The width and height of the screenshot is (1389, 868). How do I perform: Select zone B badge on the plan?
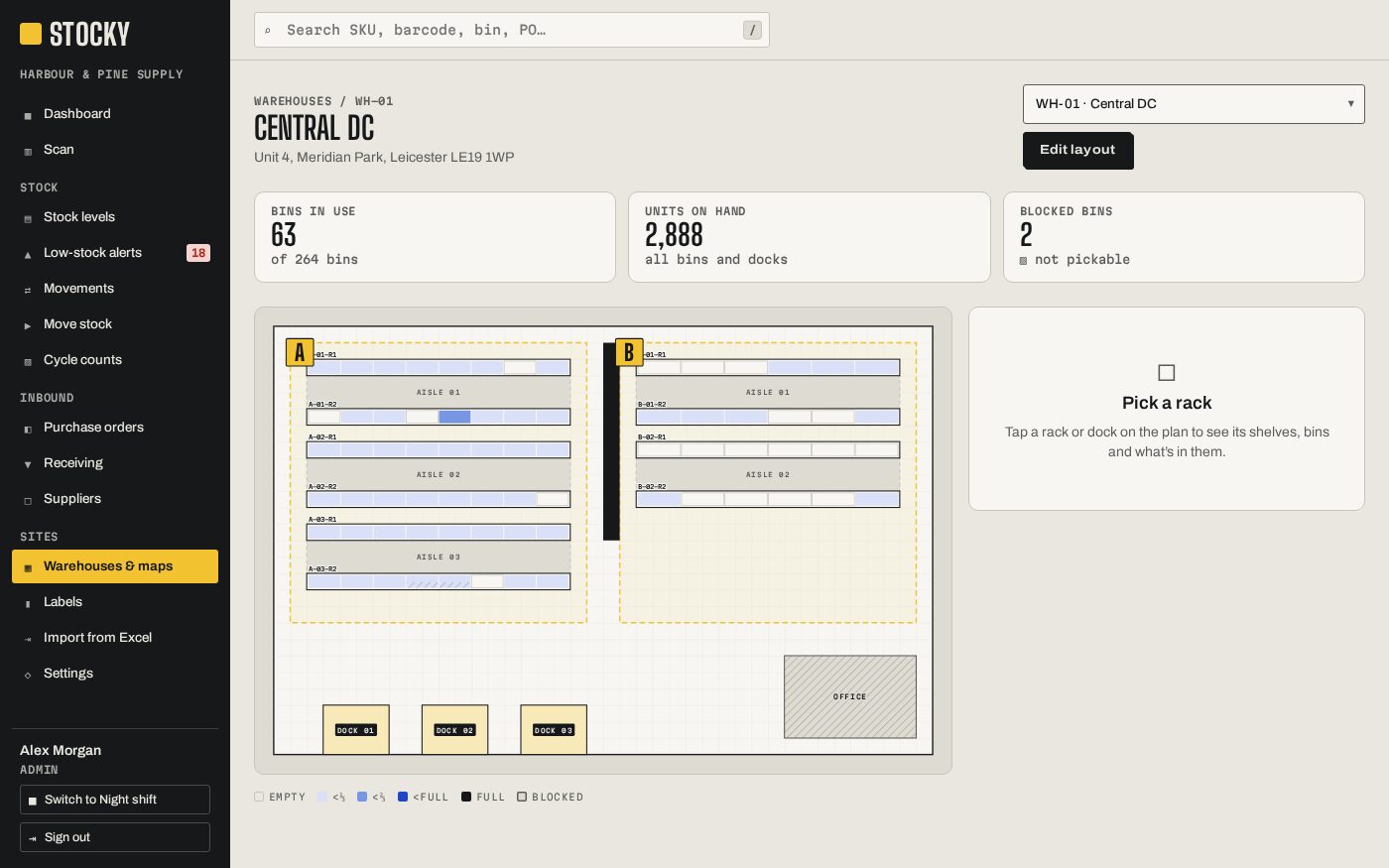pyautogui.click(x=629, y=352)
